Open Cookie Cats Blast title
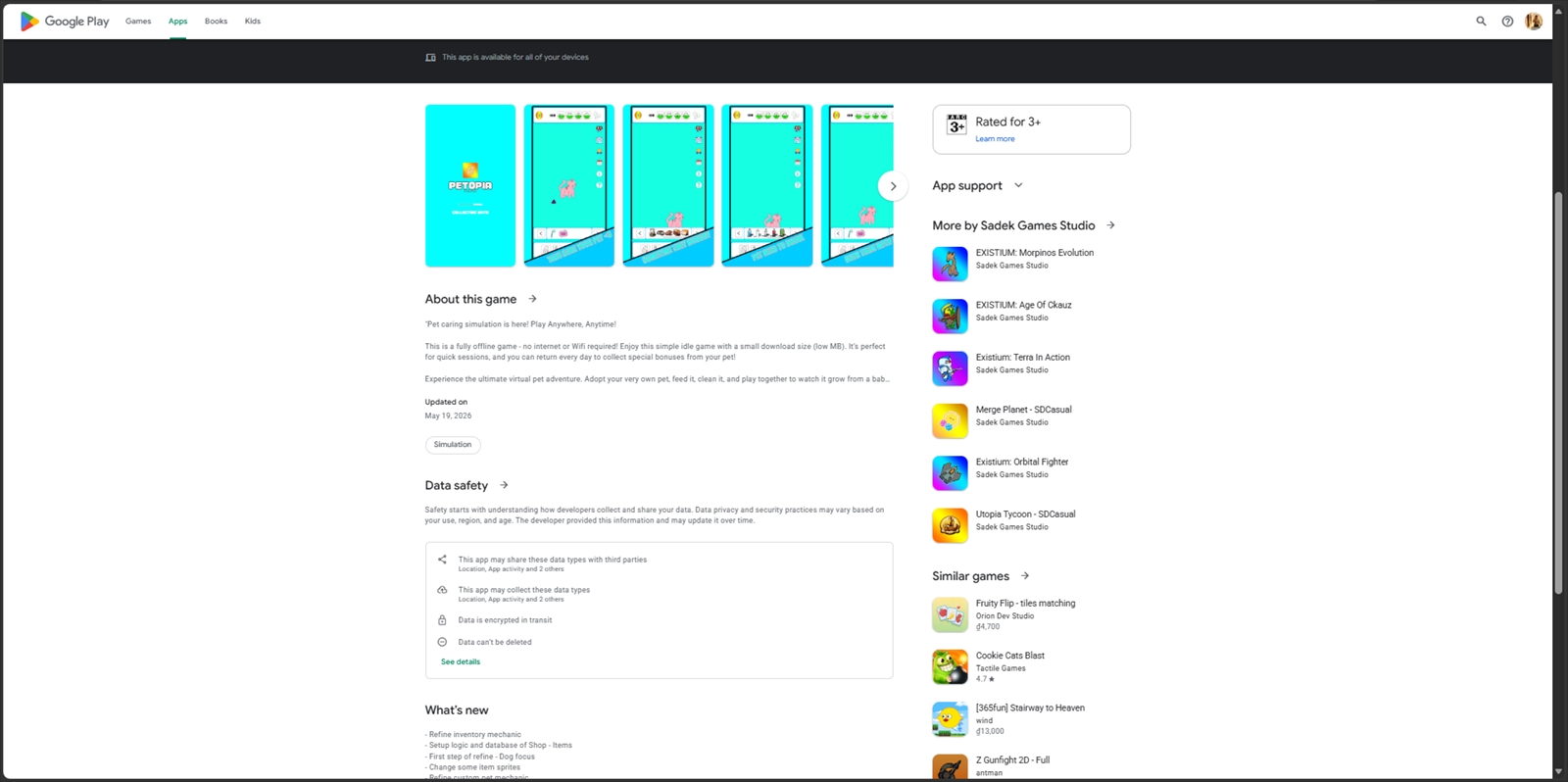This screenshot has width=1568, height=782. click(1009, 656)
